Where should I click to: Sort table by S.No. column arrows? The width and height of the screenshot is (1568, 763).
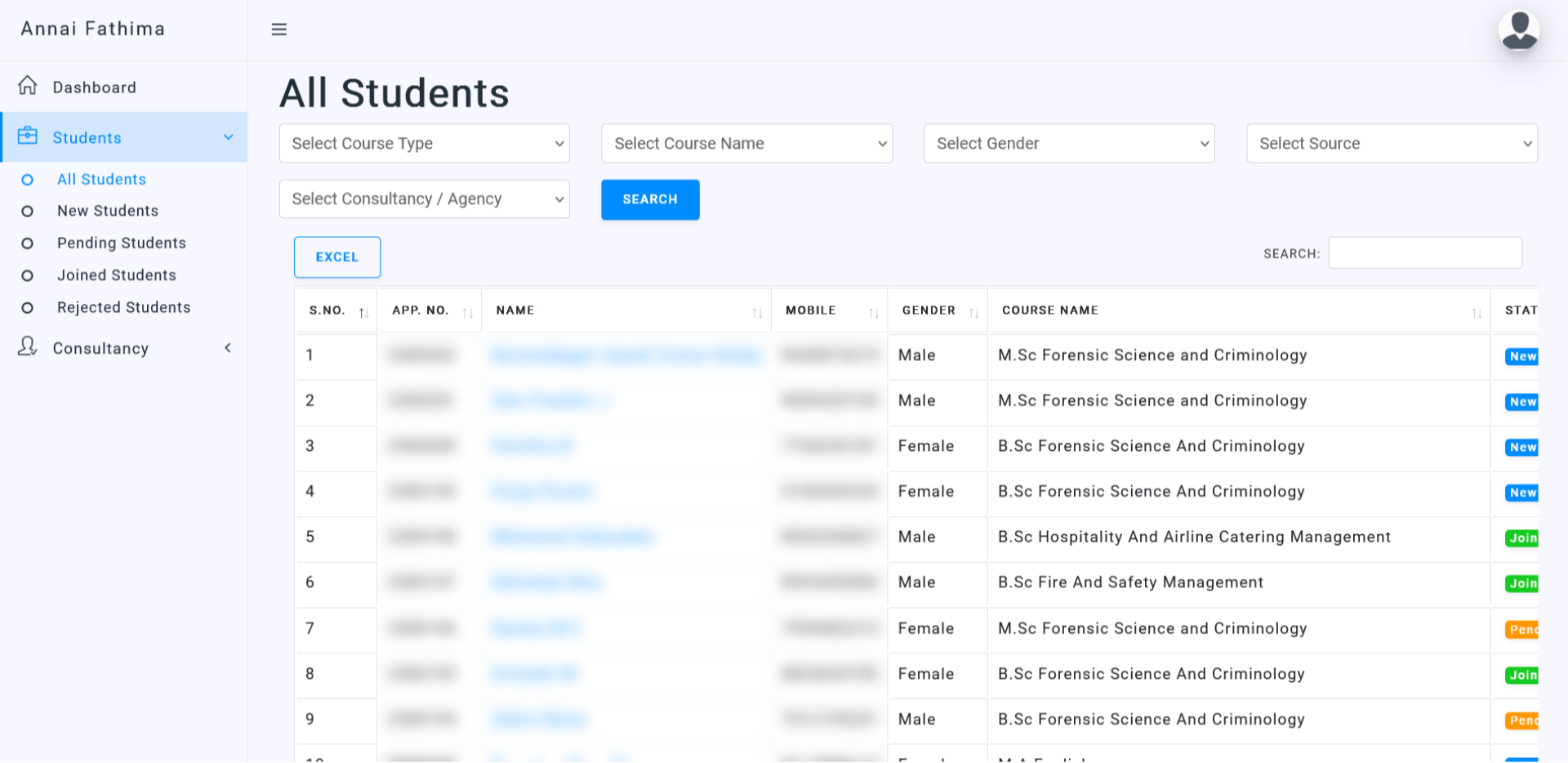363,312
